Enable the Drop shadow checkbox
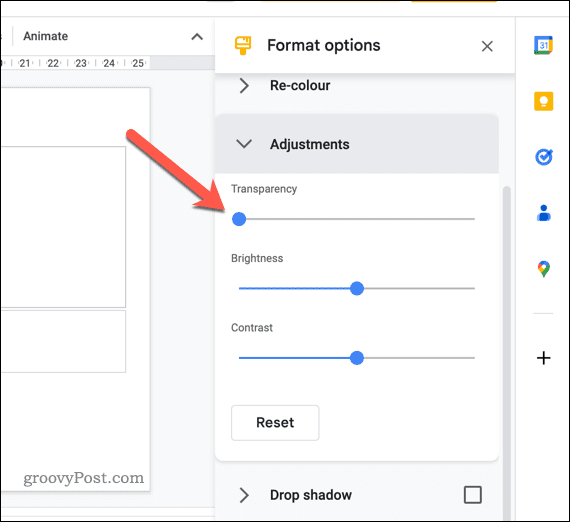The width and height of the screenshot is (570, 522). (x=473, y=495)
